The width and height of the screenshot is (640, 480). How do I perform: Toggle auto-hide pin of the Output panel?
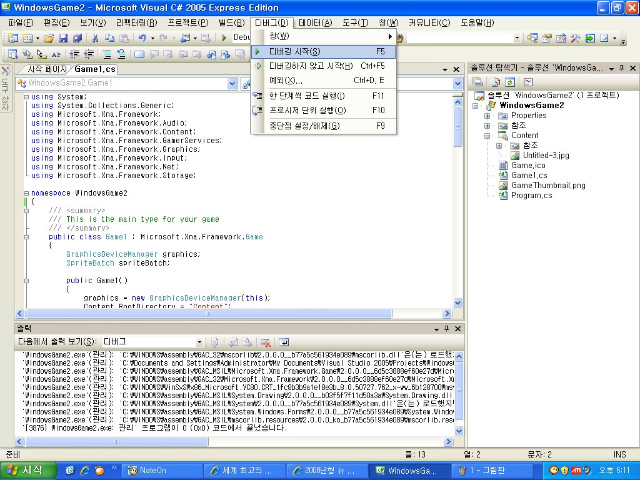447,329
